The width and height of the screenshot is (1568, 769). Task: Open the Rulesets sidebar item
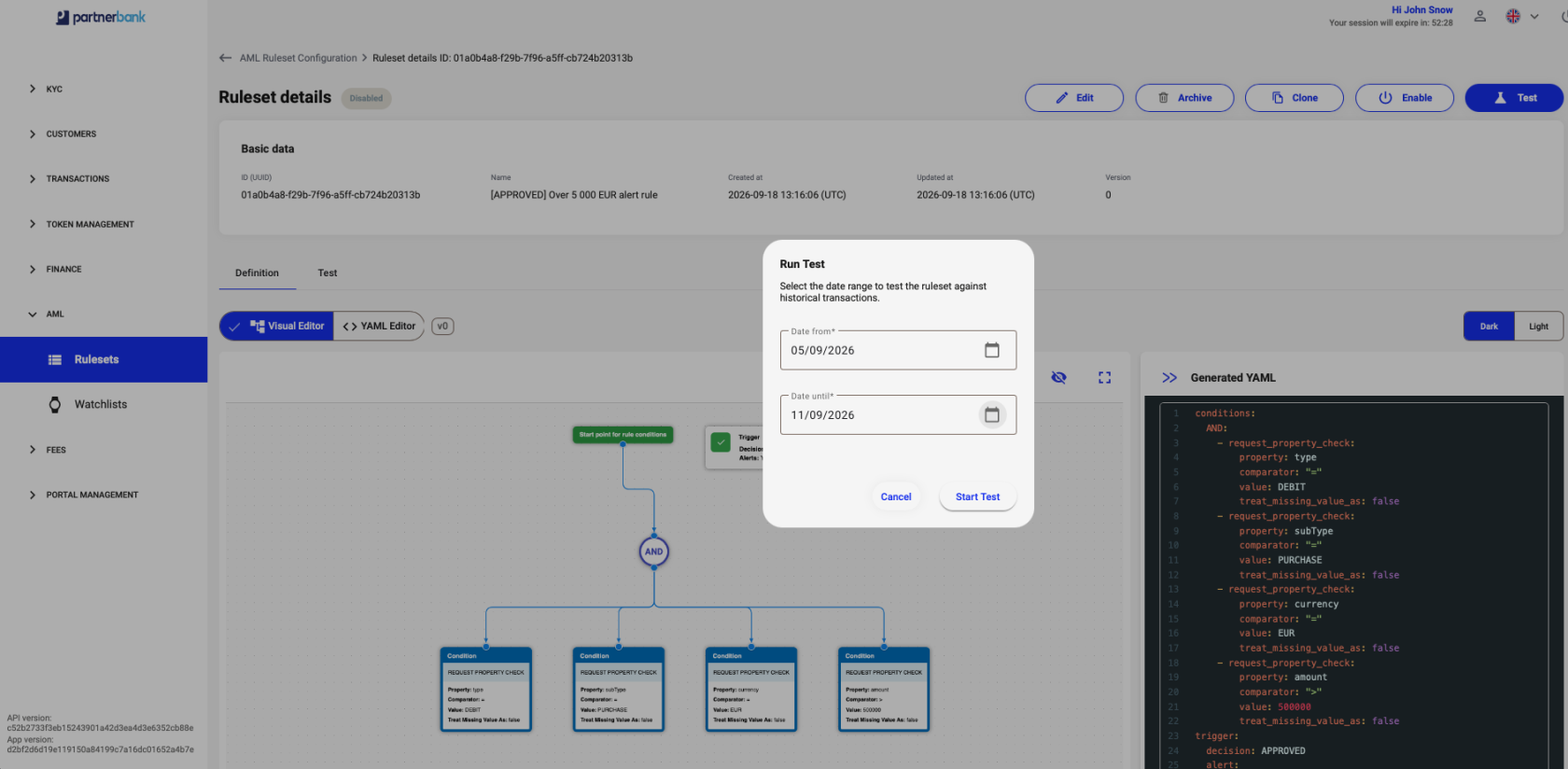[104, 359]
